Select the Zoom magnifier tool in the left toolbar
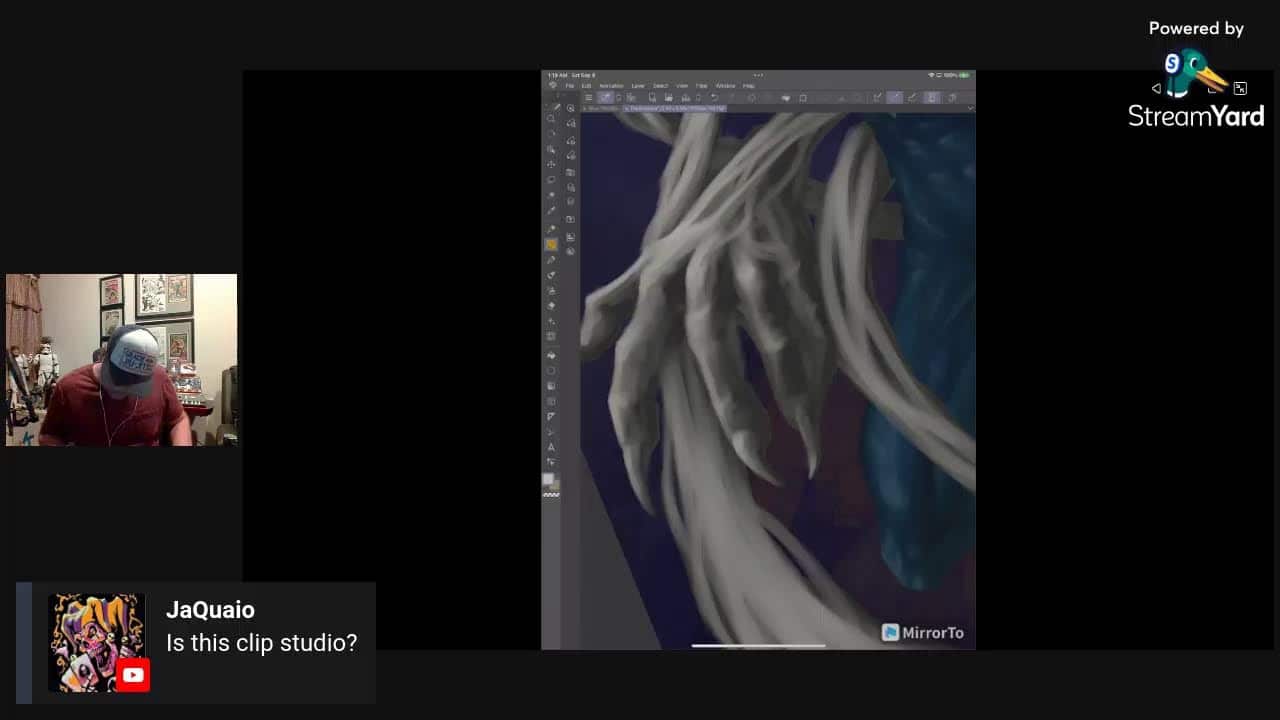Image resolution: width=1280 pixels, height=720 pixels. pyautogui.click(x=551, y=119)
